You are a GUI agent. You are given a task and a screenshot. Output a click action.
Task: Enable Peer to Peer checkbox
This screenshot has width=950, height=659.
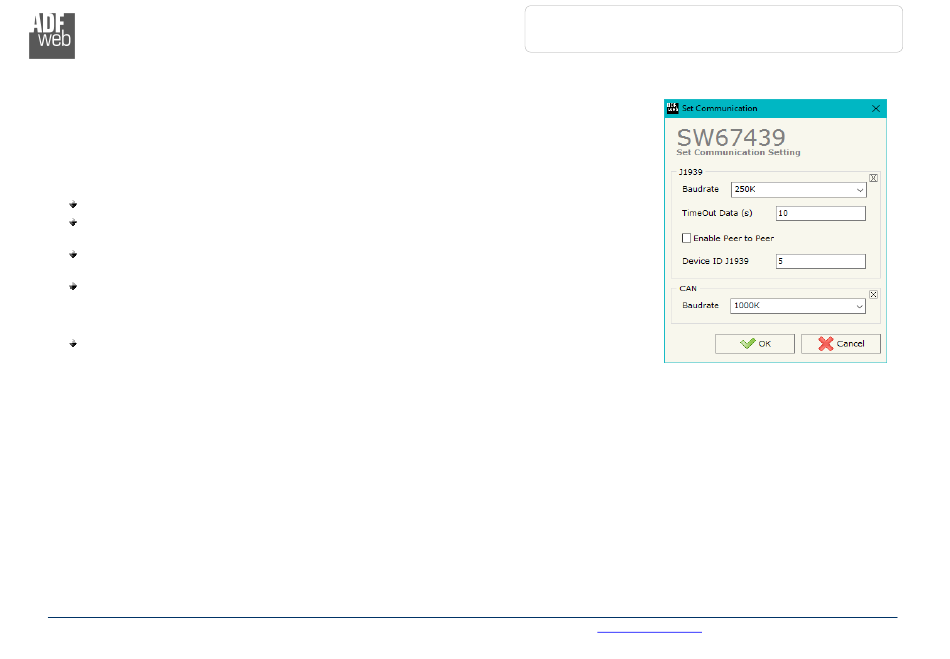click(686, 238)
